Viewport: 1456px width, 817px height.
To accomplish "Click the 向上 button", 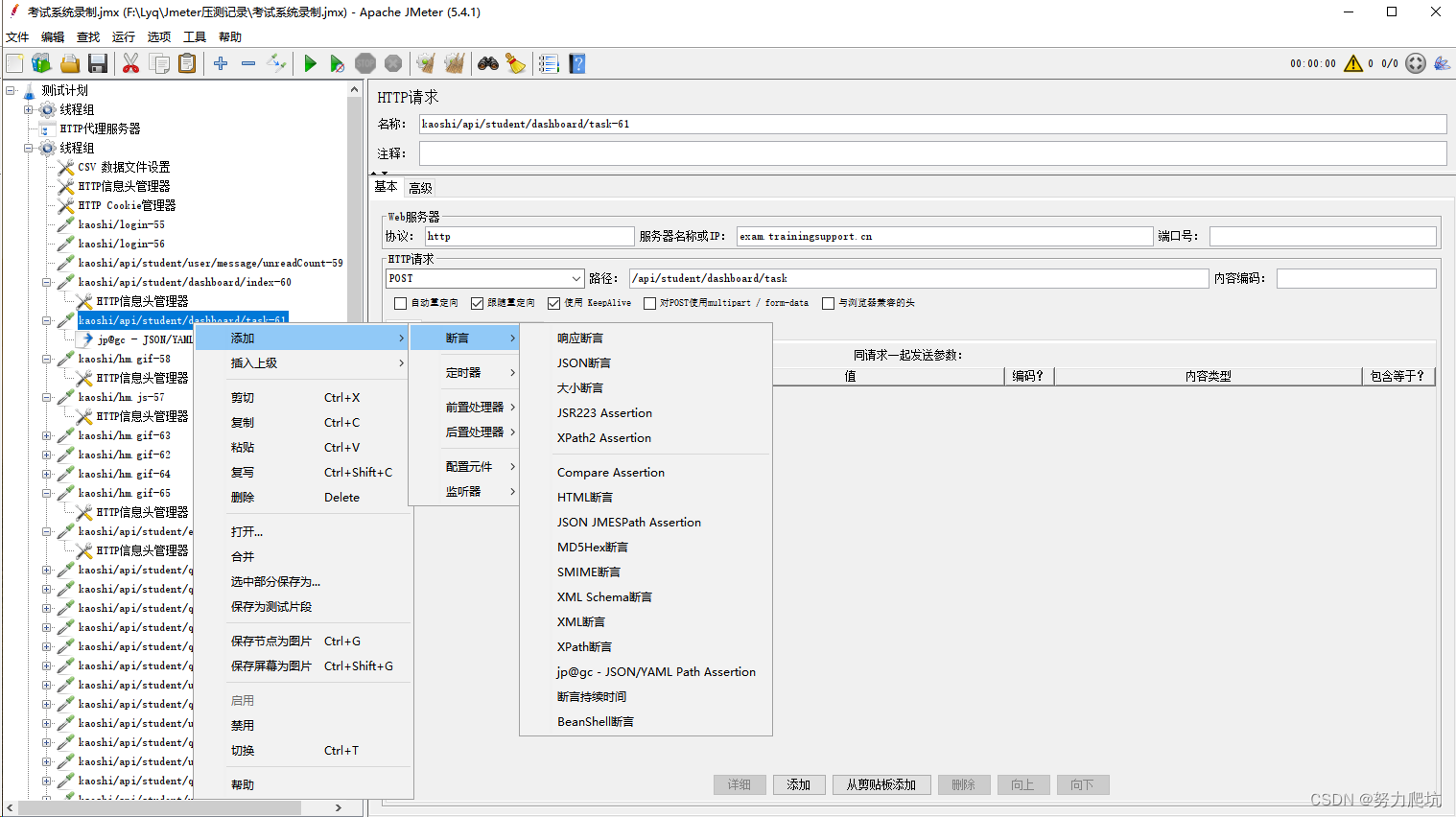I will [x=1023, y=784].
